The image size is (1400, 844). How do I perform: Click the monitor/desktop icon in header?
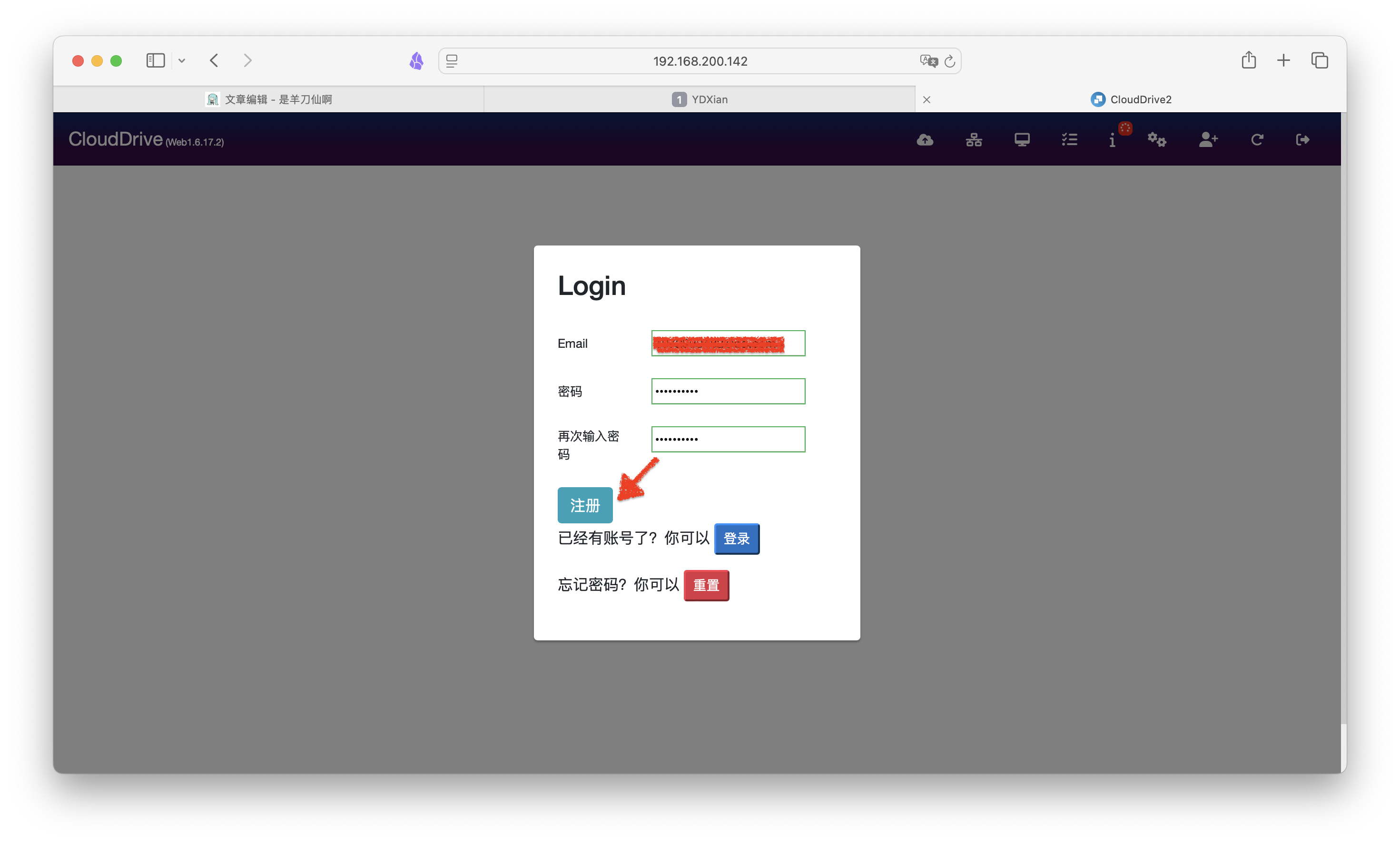coord(1022,140)
